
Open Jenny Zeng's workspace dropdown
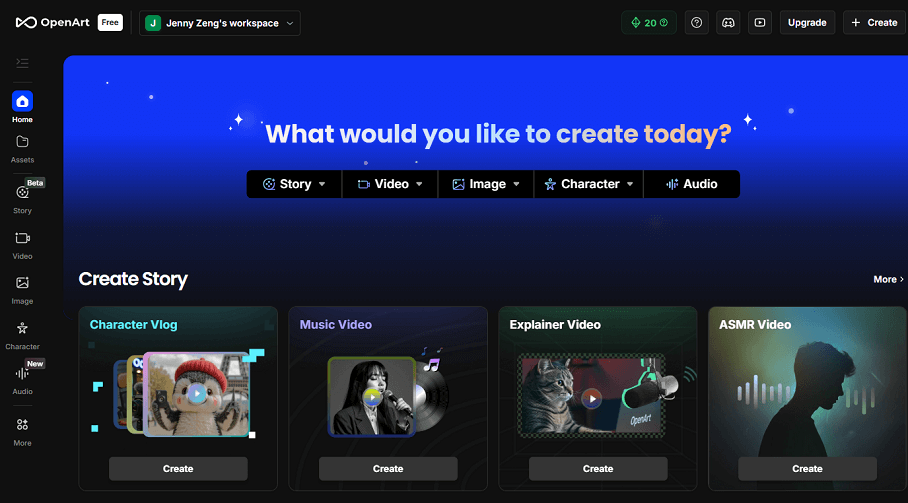[x=219, y=23]
